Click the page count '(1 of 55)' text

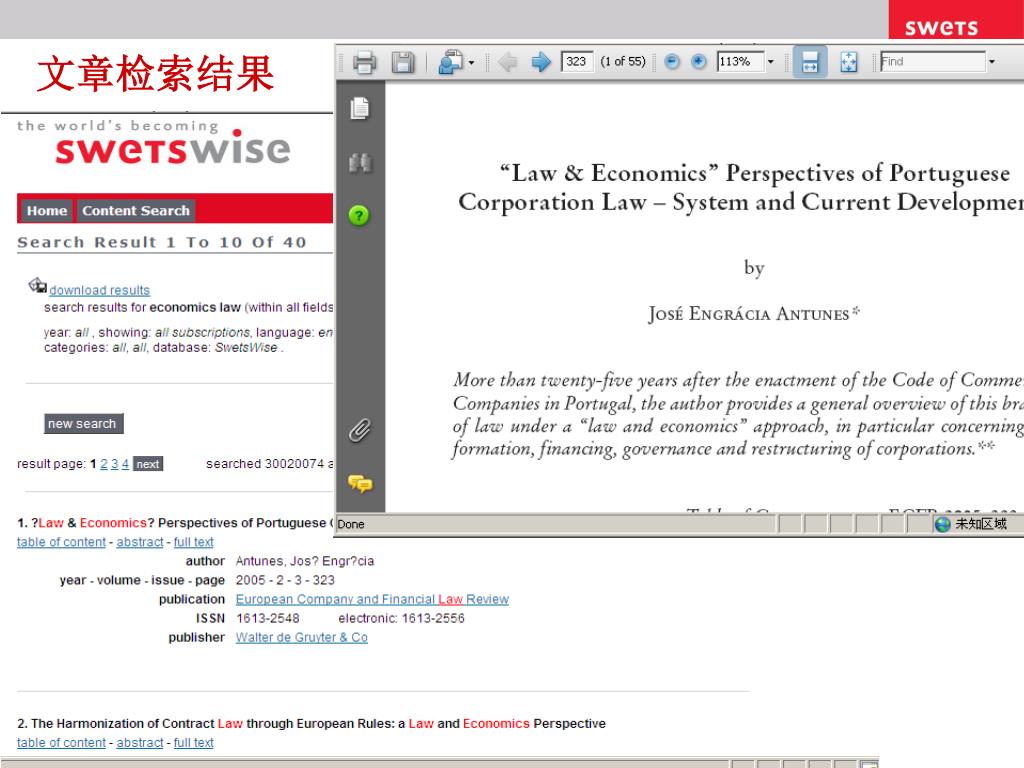[x=622, y=61]
